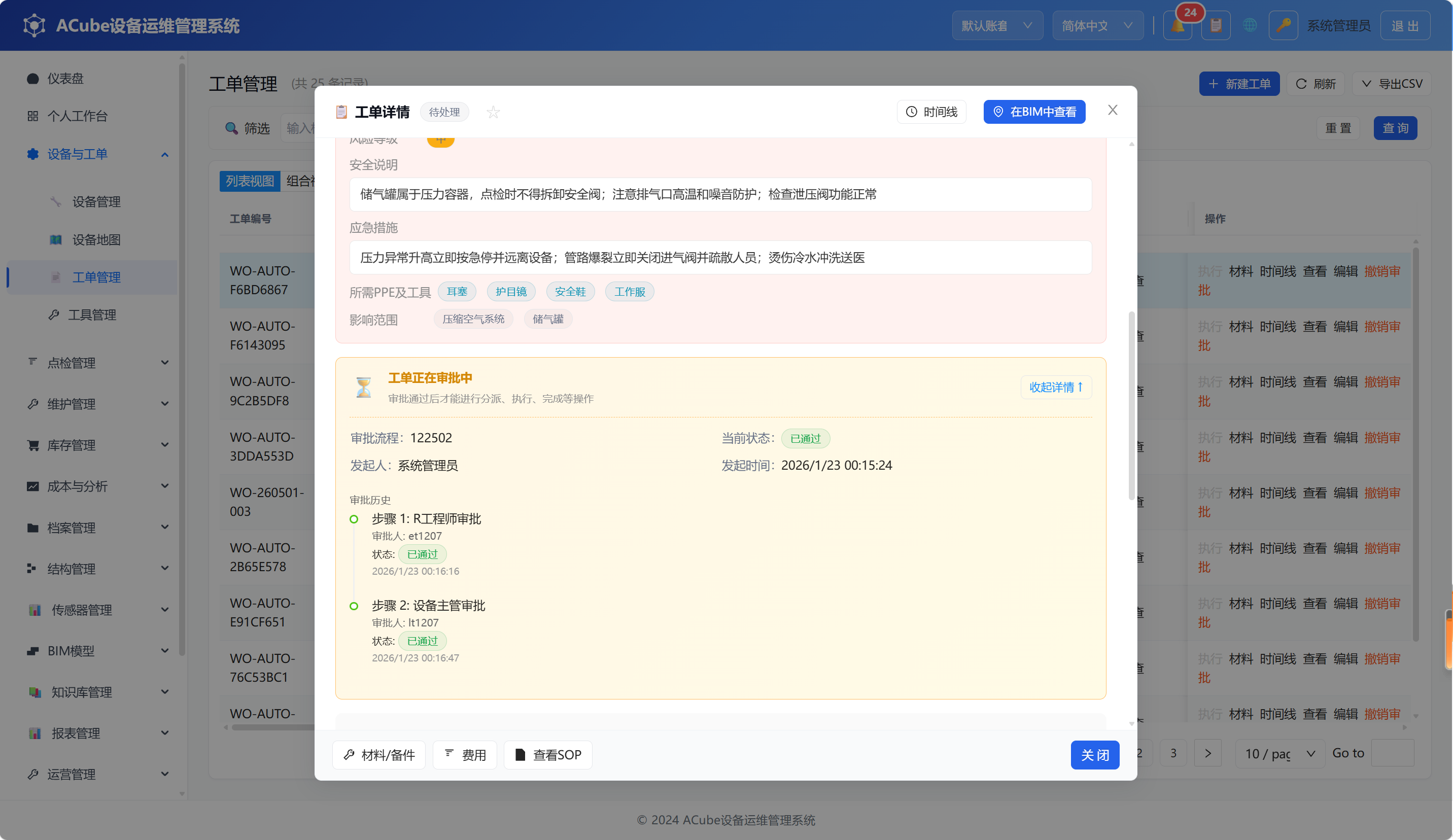Open 默认账套 dropdown

[x=997, y=26]
